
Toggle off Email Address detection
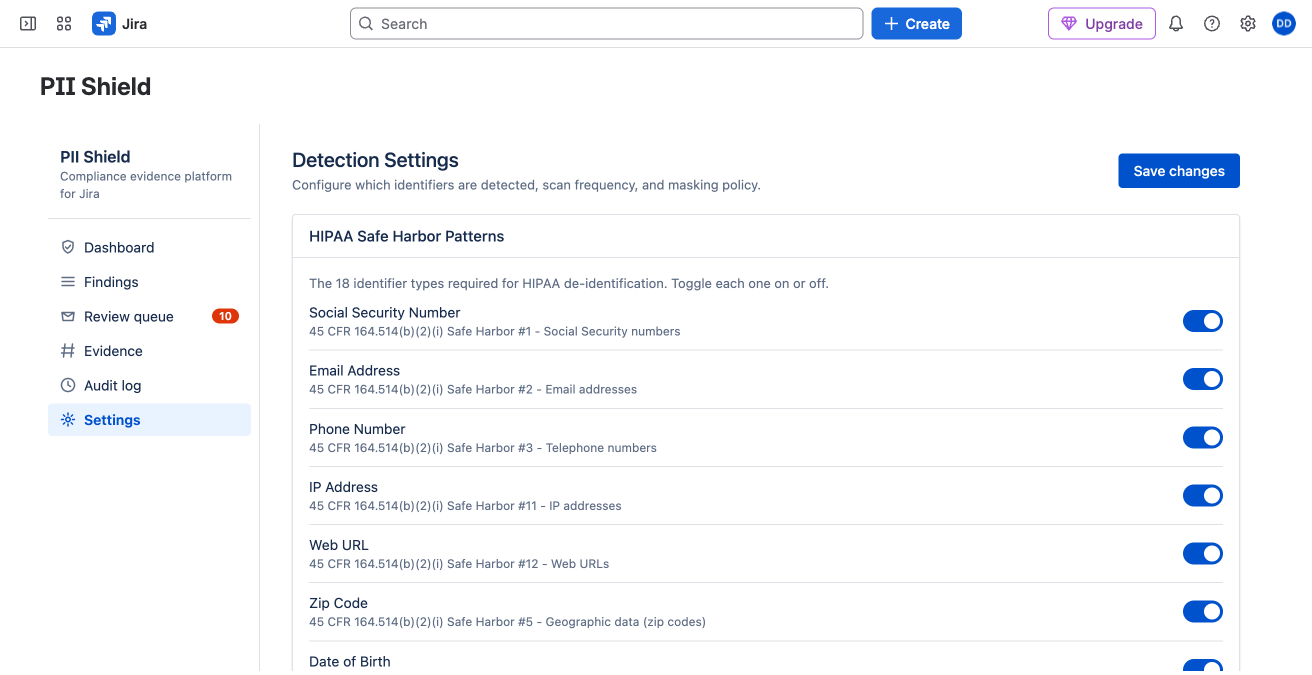point(1203,379)
